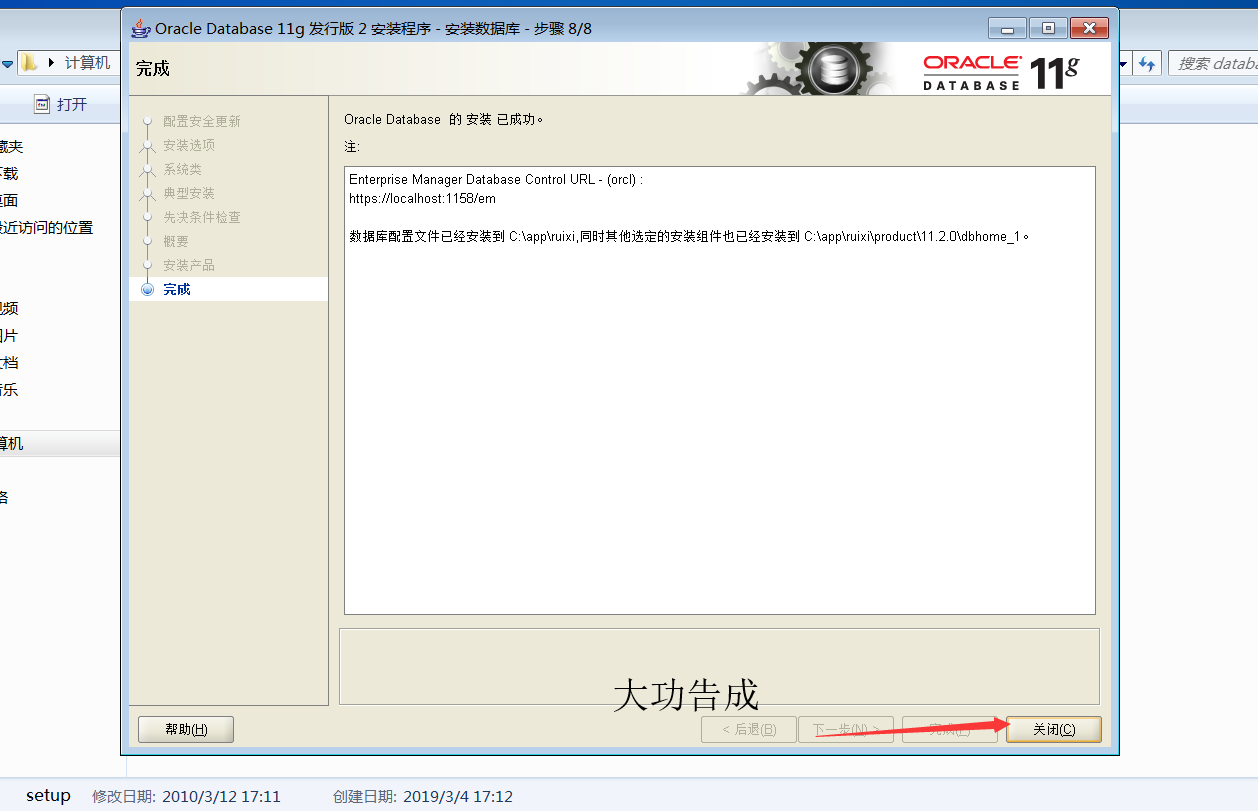Click the Java icon in installer title bar
The height and width of the screenshot is (811, 1258).
[141, 28]
